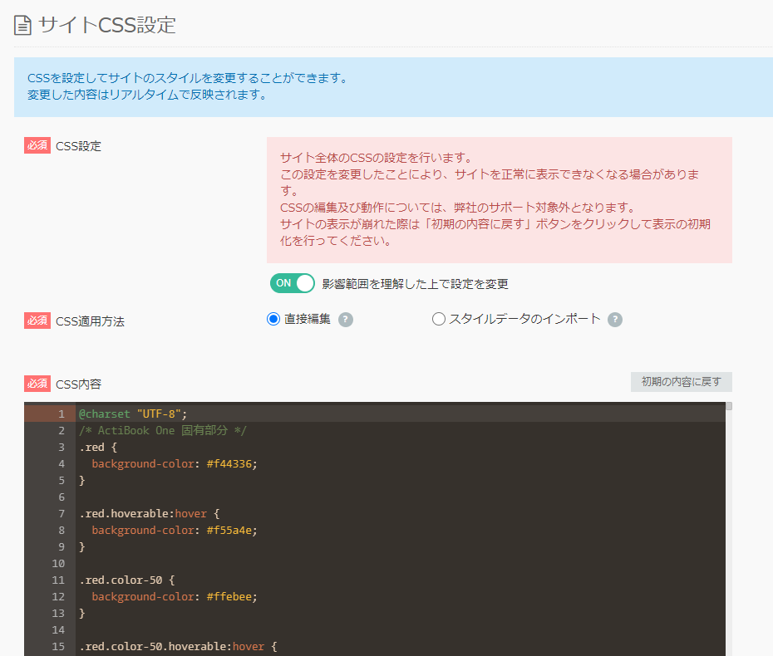Click the 初期の内容に戻す button
This screenshot has height=656, width=773.
(x=681, y=381)
